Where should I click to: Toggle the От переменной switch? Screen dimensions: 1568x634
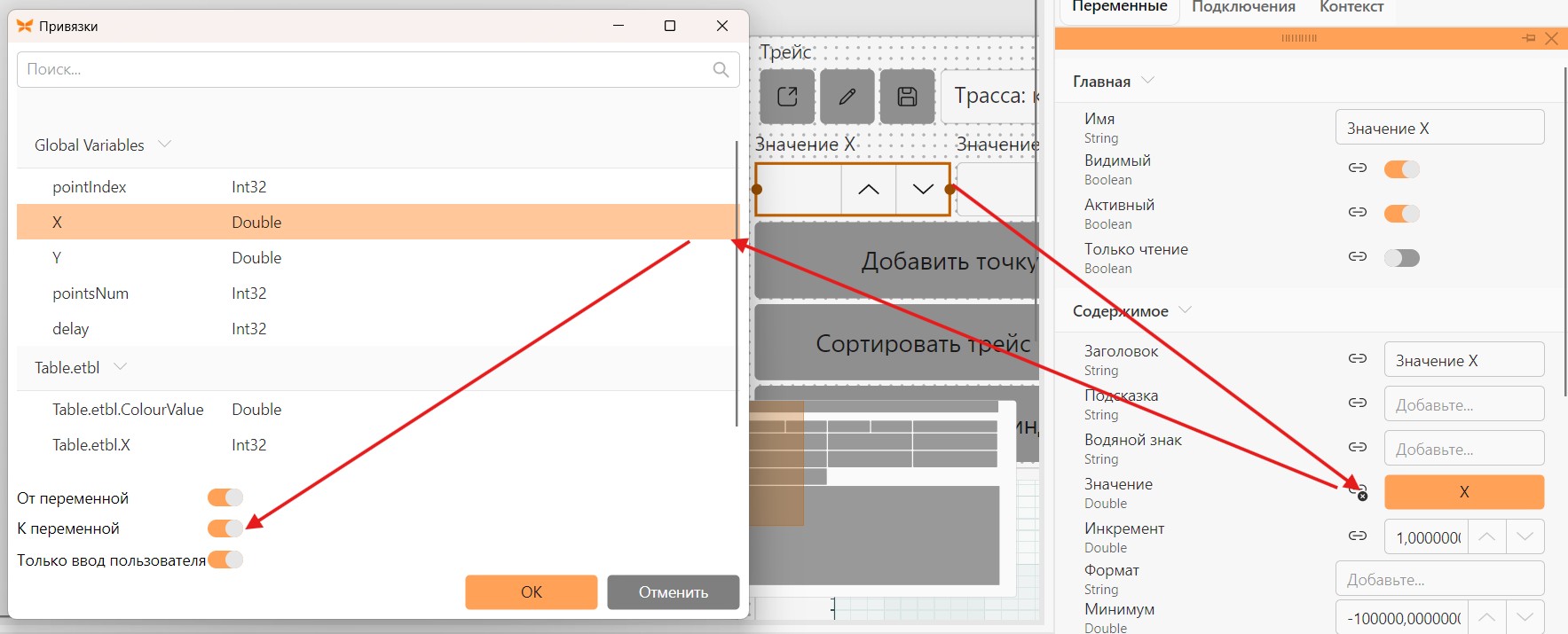click(x=225, y=497)
